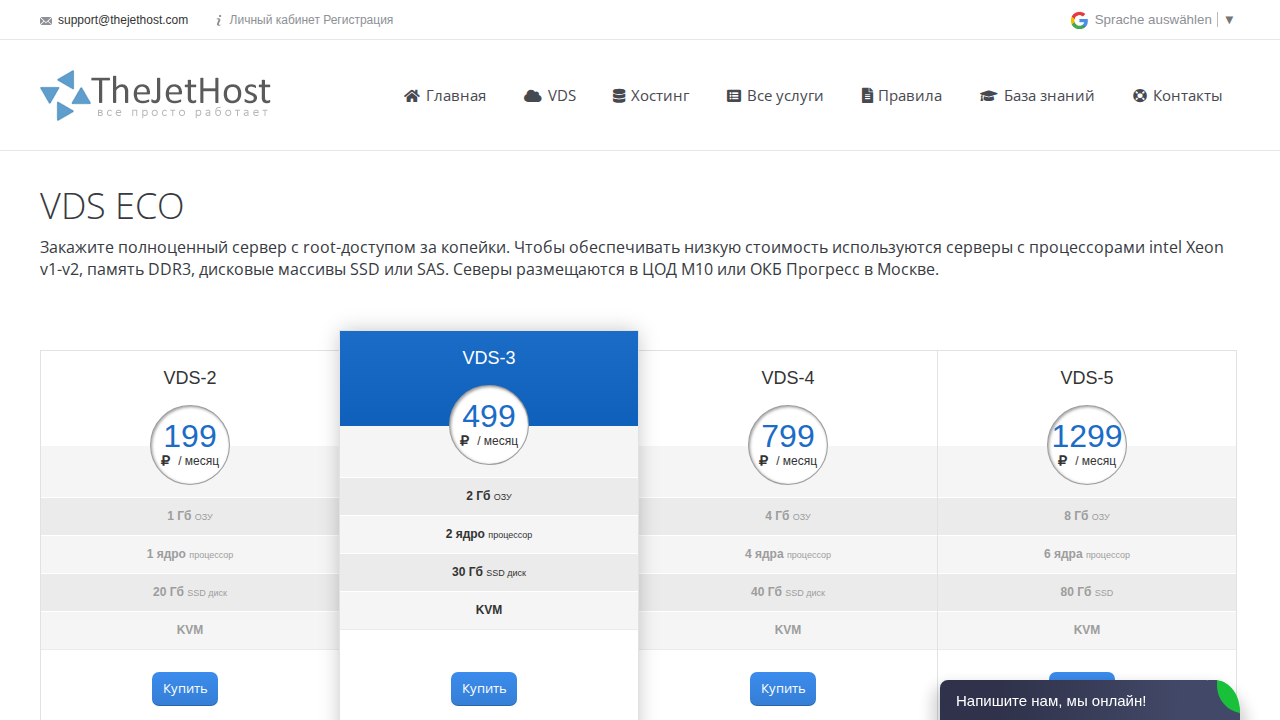Click the info icon before Личный кабинет

pyautogui.click(x=219, y=20)
